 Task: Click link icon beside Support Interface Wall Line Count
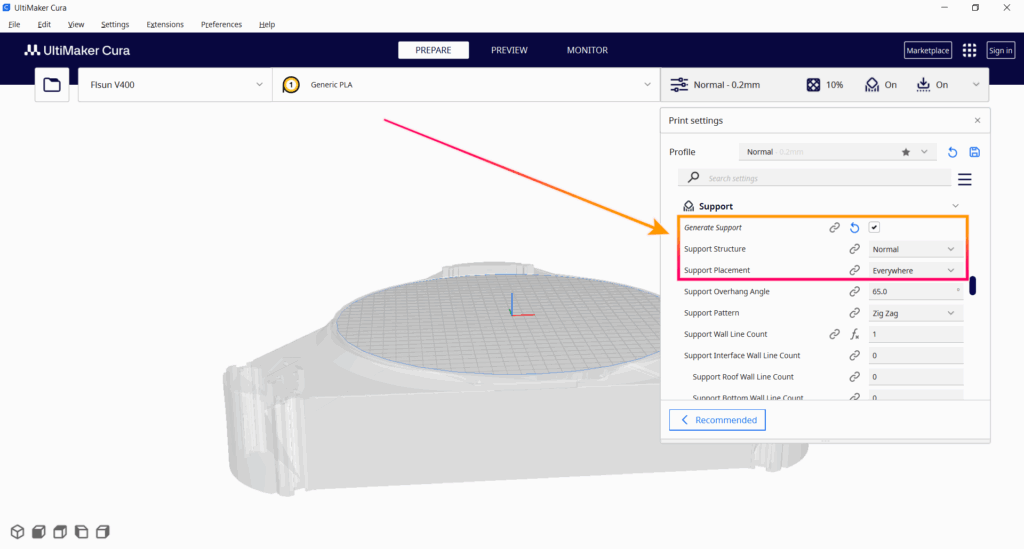(x=854, y=355)
